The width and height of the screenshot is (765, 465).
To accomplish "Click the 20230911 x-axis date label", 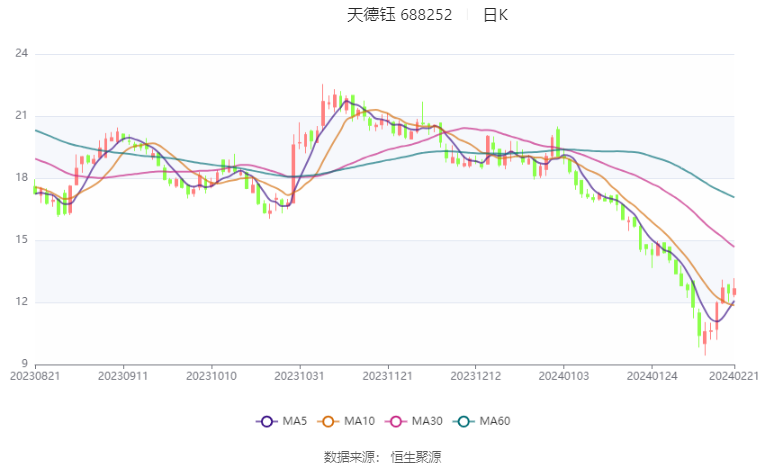I will [123, 376].
